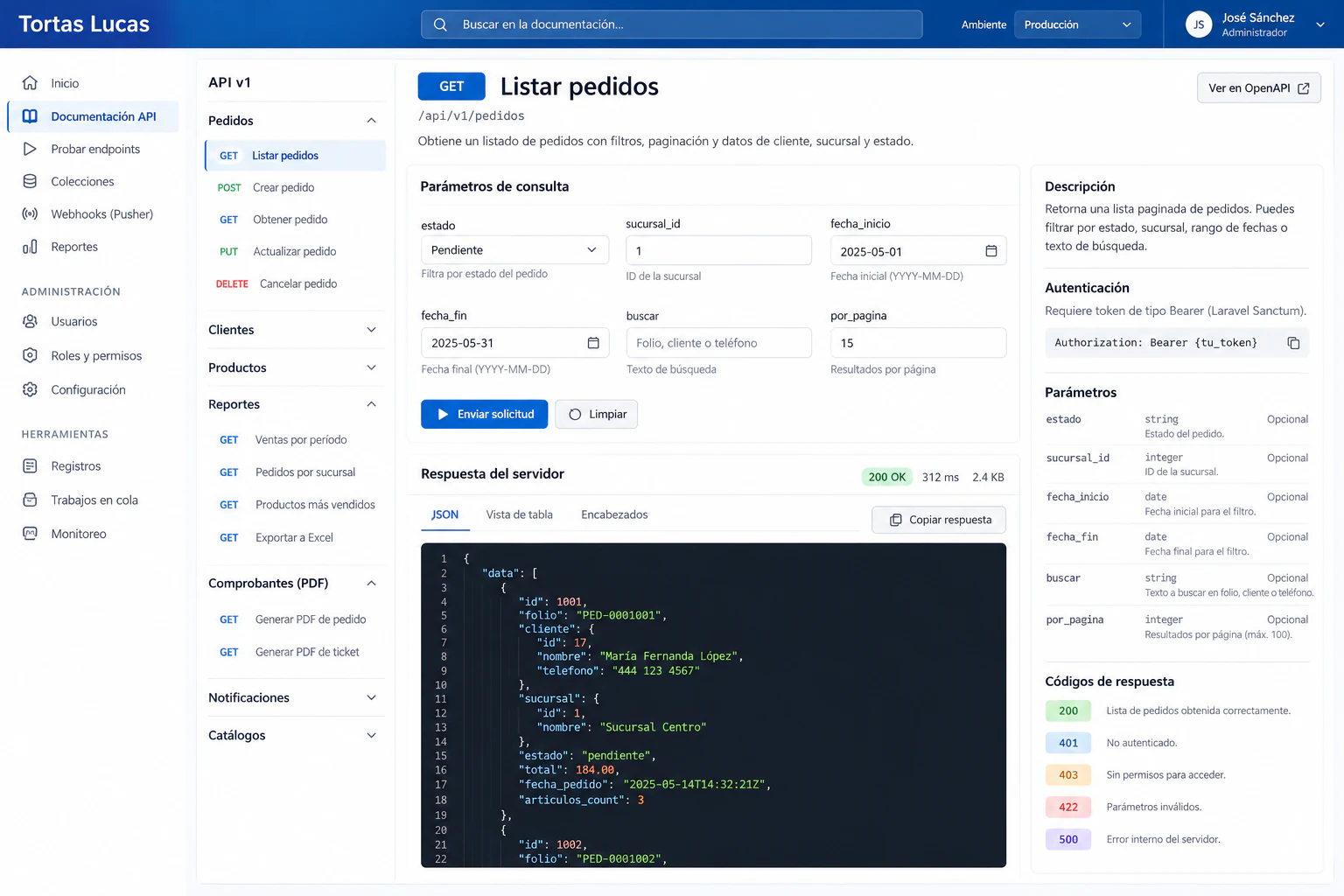Click the Probar endpoints play icon

(30, 149)
